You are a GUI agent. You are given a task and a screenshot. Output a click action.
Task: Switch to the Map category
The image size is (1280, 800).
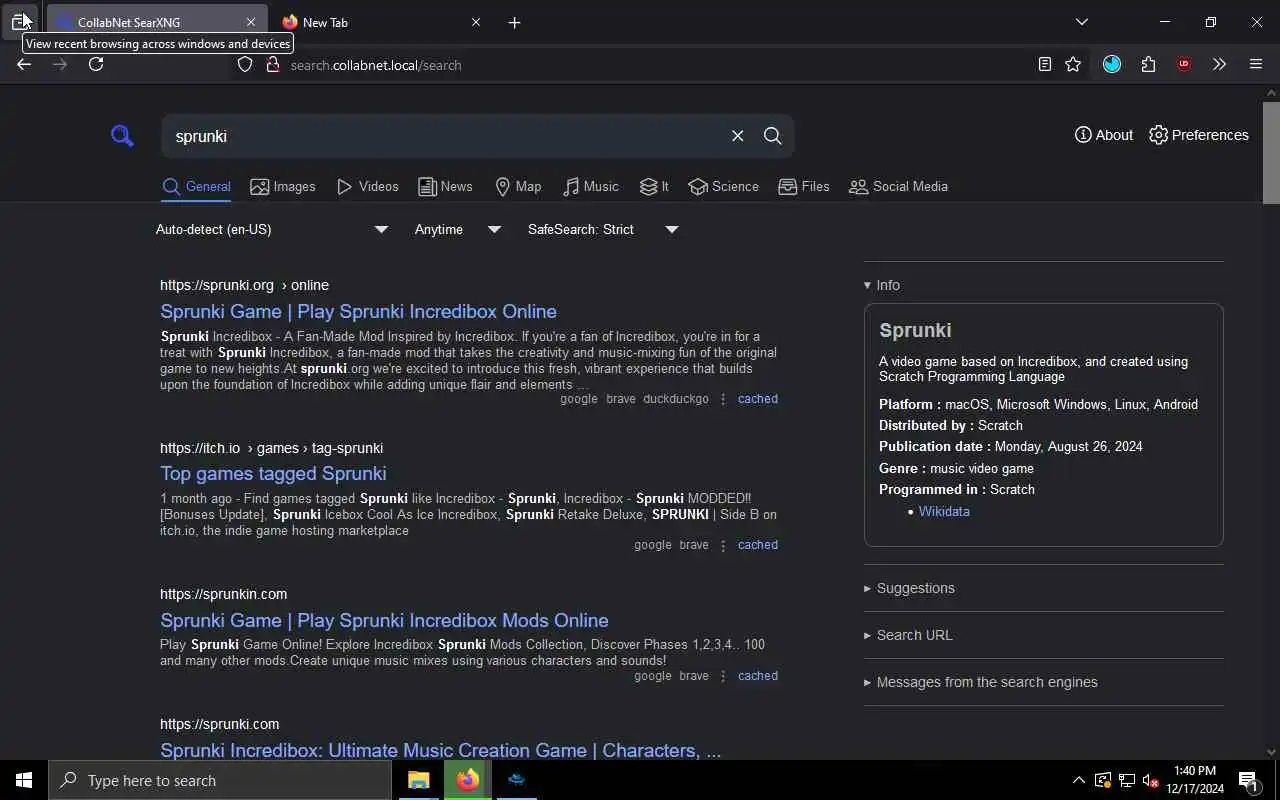518,187
